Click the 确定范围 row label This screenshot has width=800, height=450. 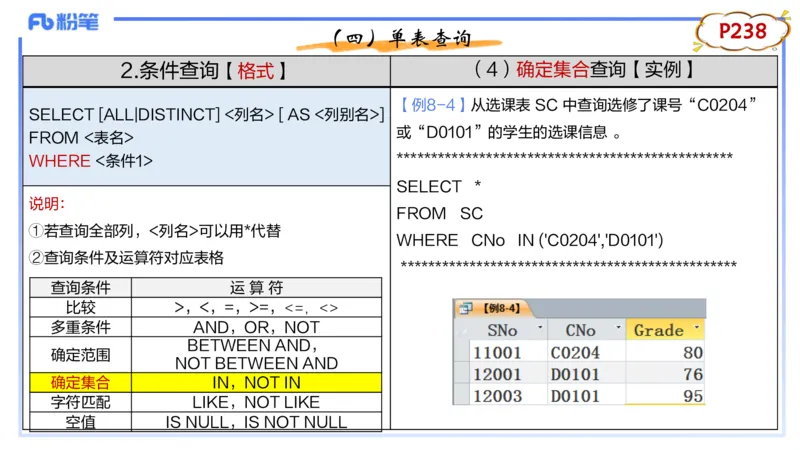(81, 355)
